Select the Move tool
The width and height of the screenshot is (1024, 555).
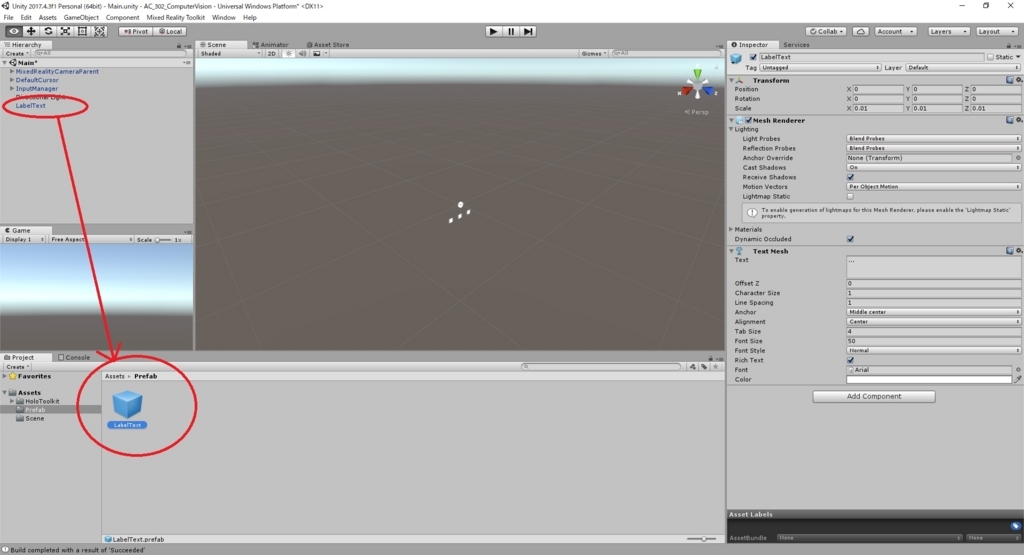coord(31,31)
